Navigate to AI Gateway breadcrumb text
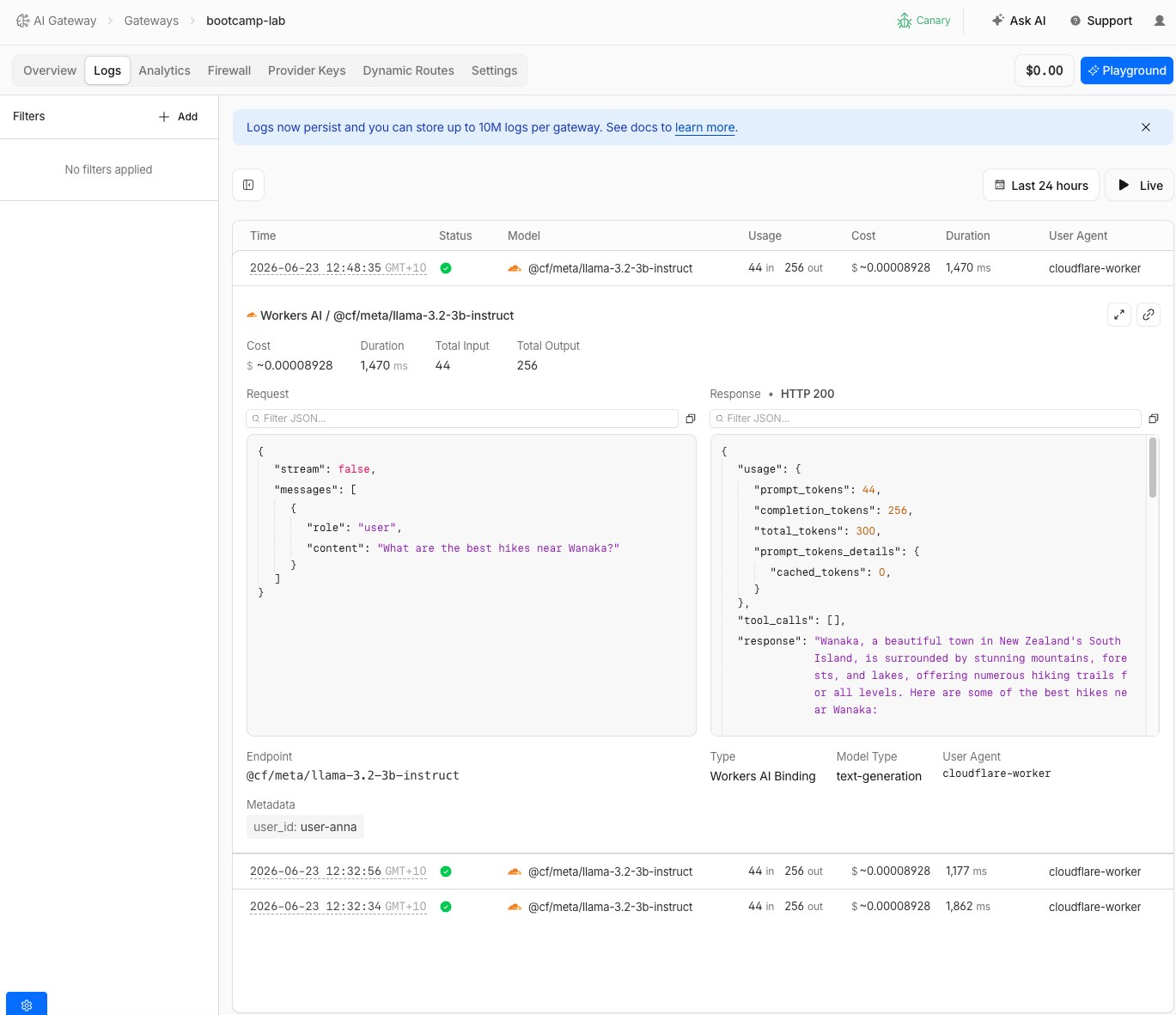This screenshot has width=1176, height=1015. (64, 21)
